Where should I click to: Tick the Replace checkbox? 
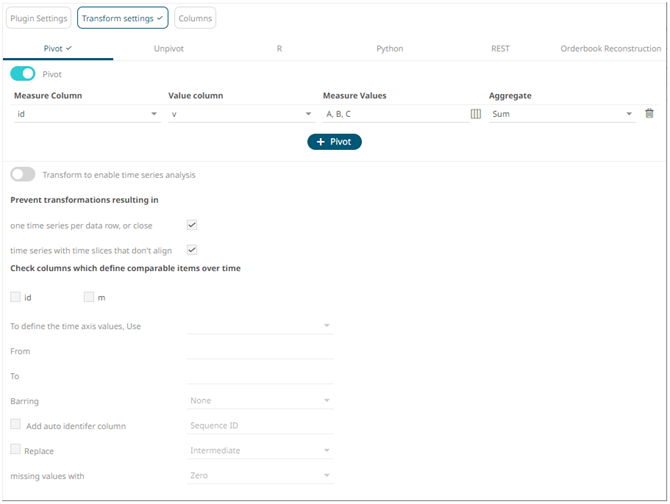click(x=15, y=449)
